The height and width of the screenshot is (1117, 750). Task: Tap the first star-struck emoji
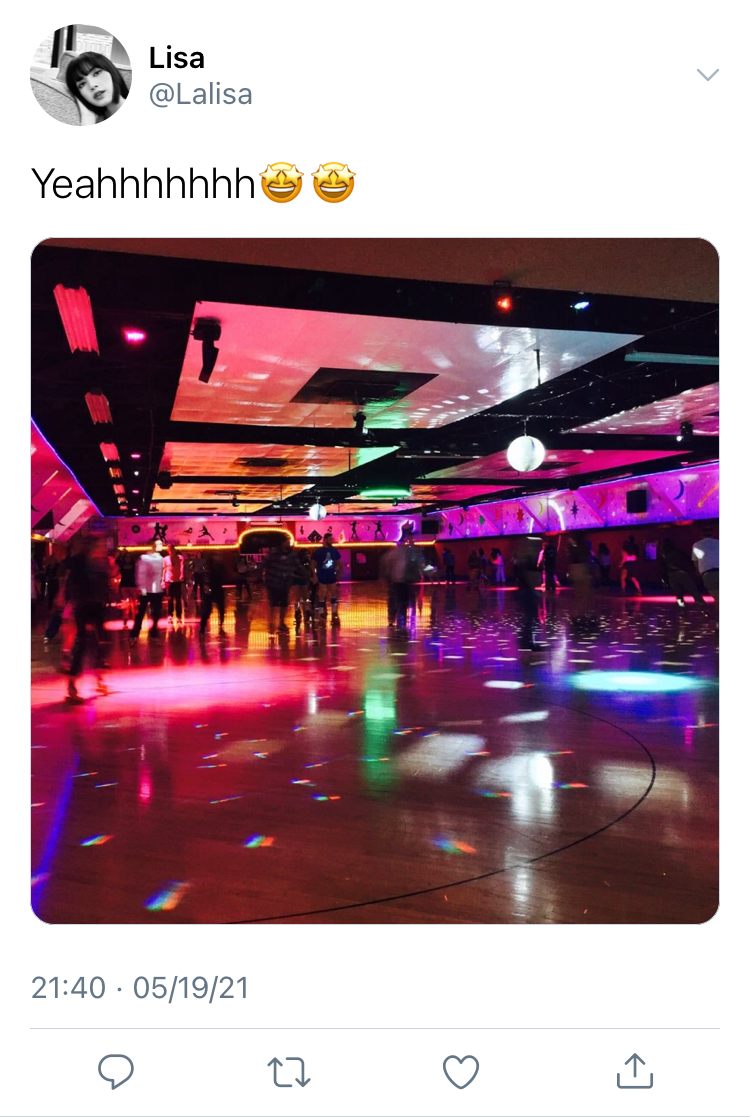(281, 183)
